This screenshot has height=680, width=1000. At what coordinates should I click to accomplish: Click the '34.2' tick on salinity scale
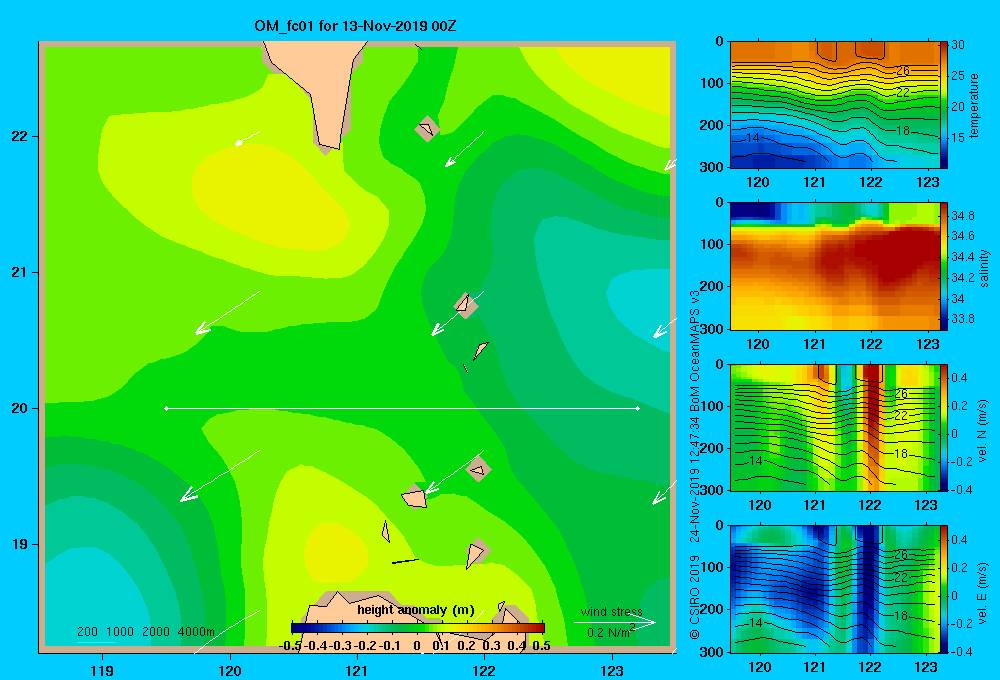click(x=962, y=278)
